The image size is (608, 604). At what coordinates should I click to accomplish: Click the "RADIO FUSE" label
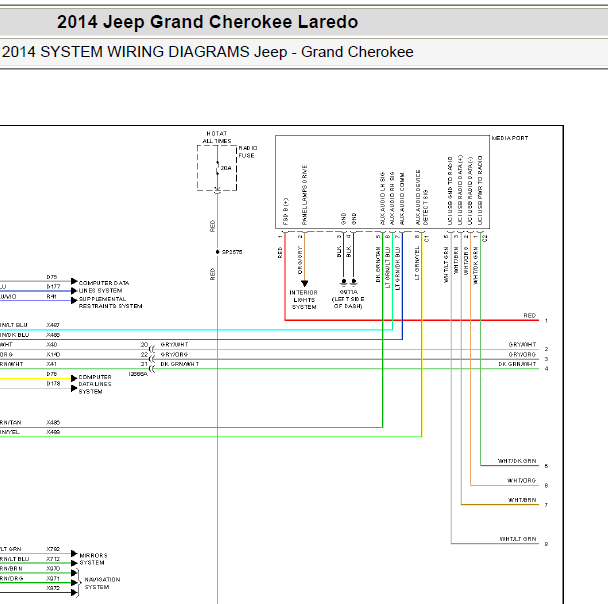[248, 152]
